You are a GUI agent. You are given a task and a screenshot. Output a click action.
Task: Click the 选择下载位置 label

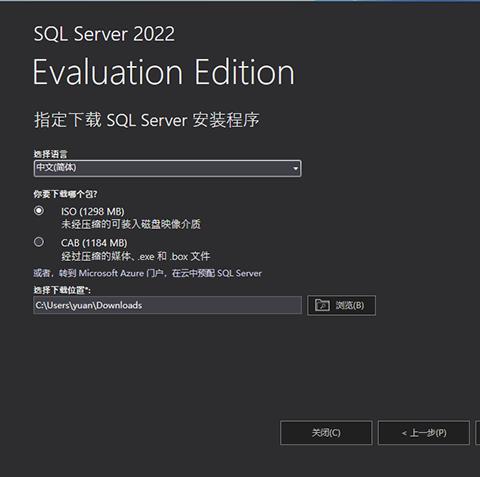[62, 290]
